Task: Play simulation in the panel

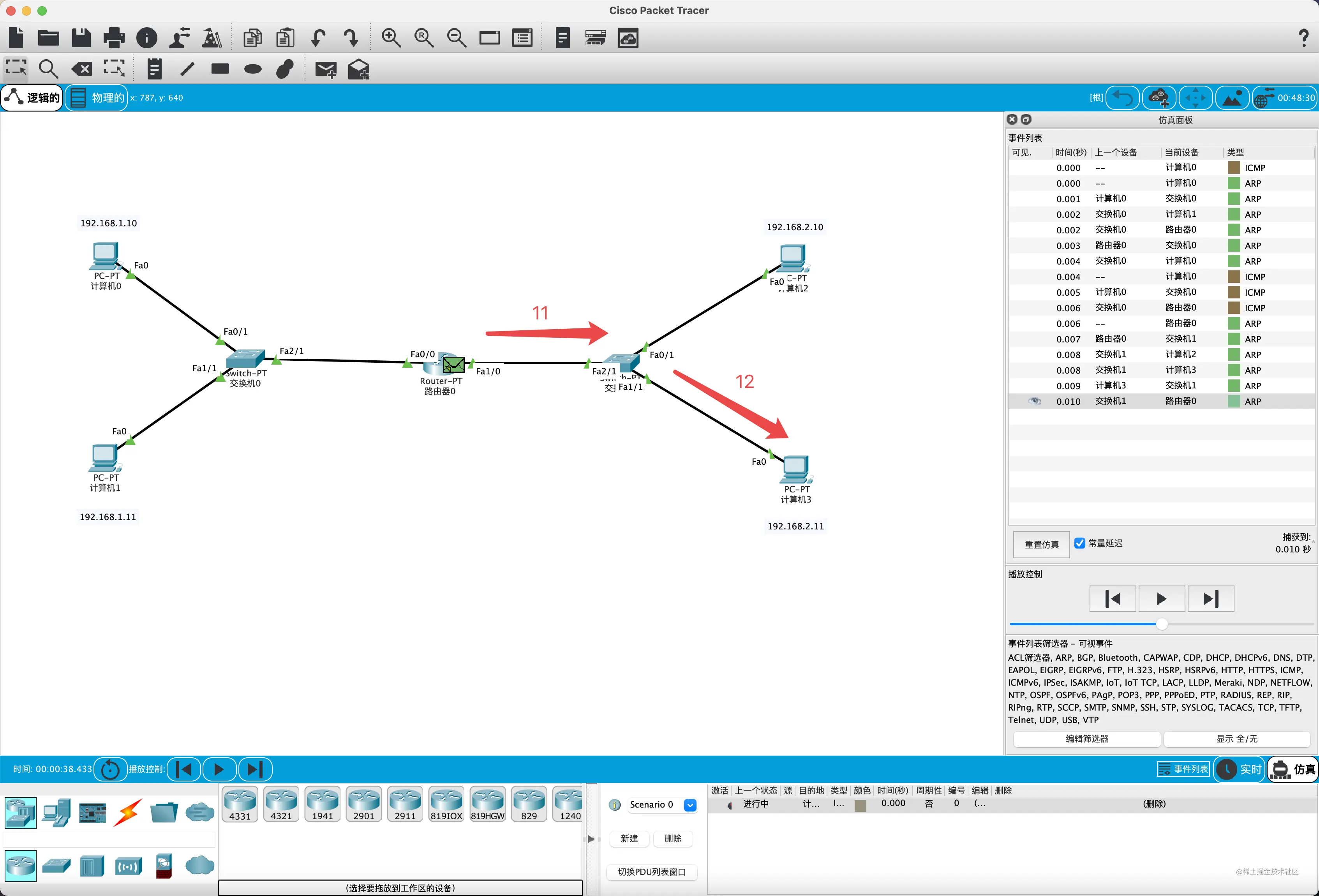Action: pos(1161,598)
